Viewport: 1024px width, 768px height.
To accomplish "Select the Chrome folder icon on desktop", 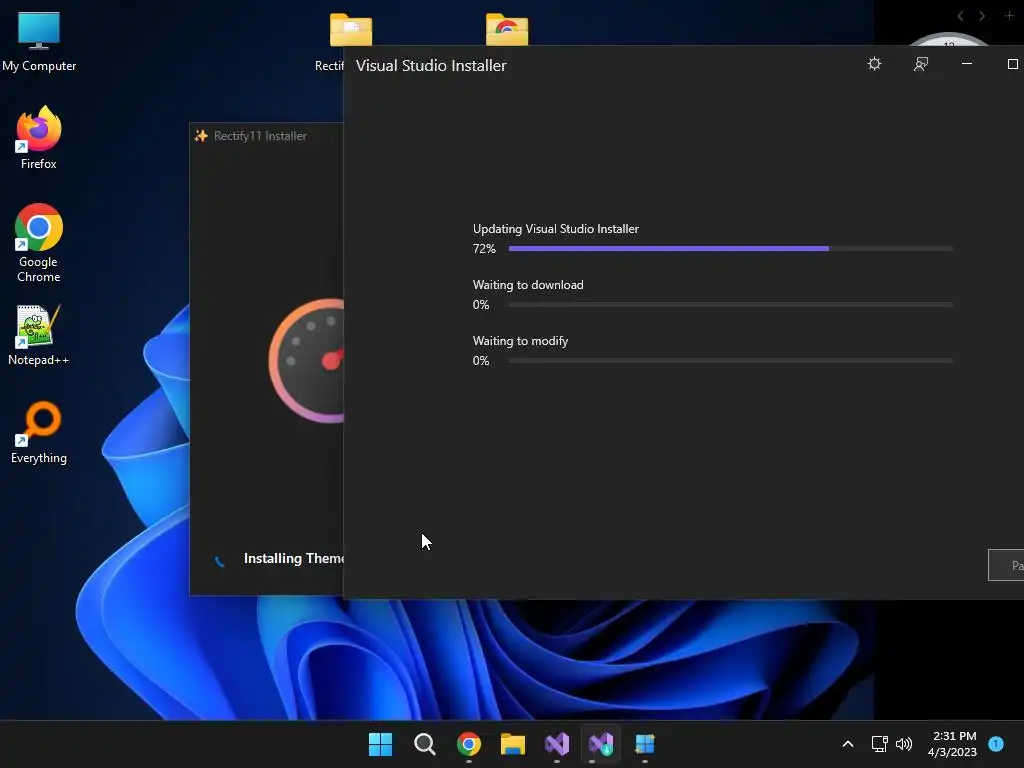I will 507,30.
